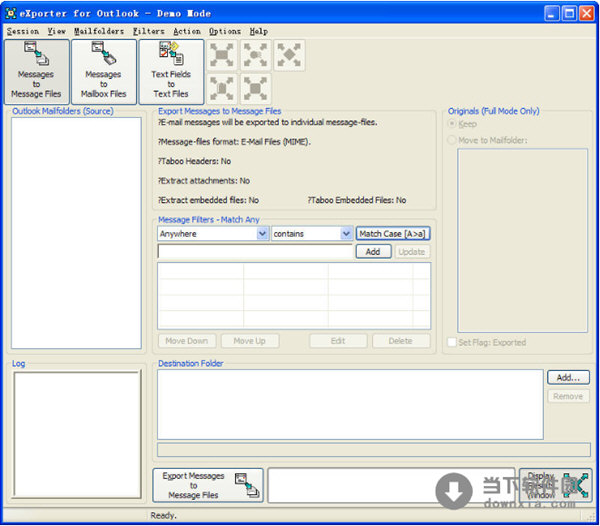Click the Move to Mailfolder folder list
This screenshot has width=600, height=526.
coord(522,240)
